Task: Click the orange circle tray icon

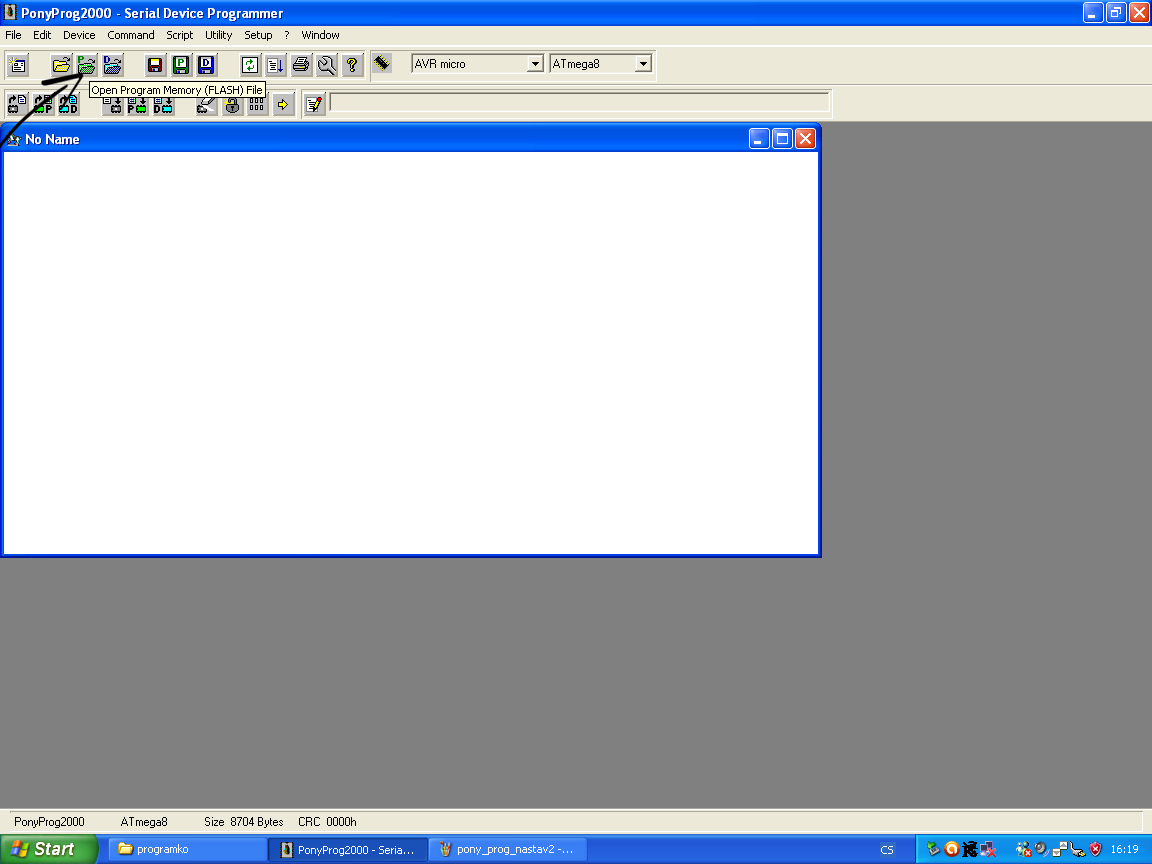Action: (951, 849)
